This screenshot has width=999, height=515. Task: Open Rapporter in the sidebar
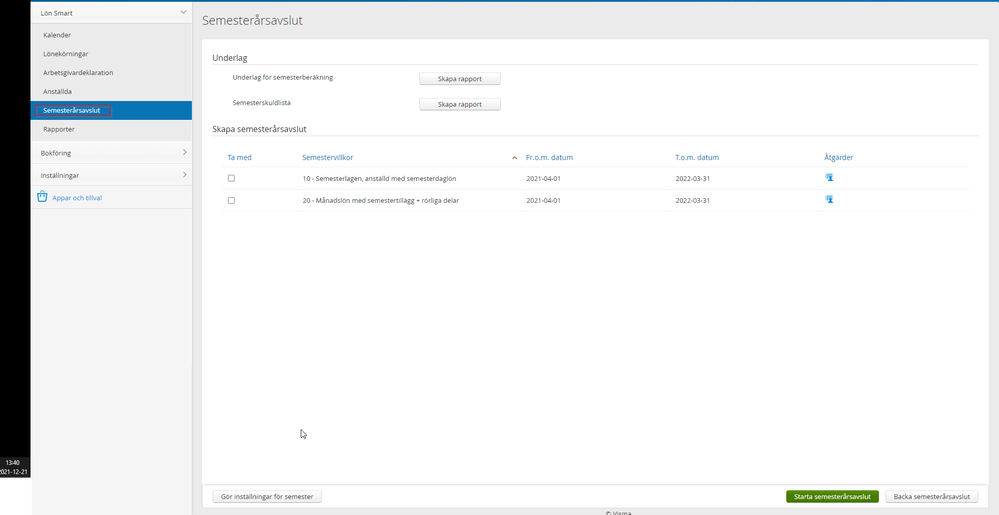click(59, 129)
